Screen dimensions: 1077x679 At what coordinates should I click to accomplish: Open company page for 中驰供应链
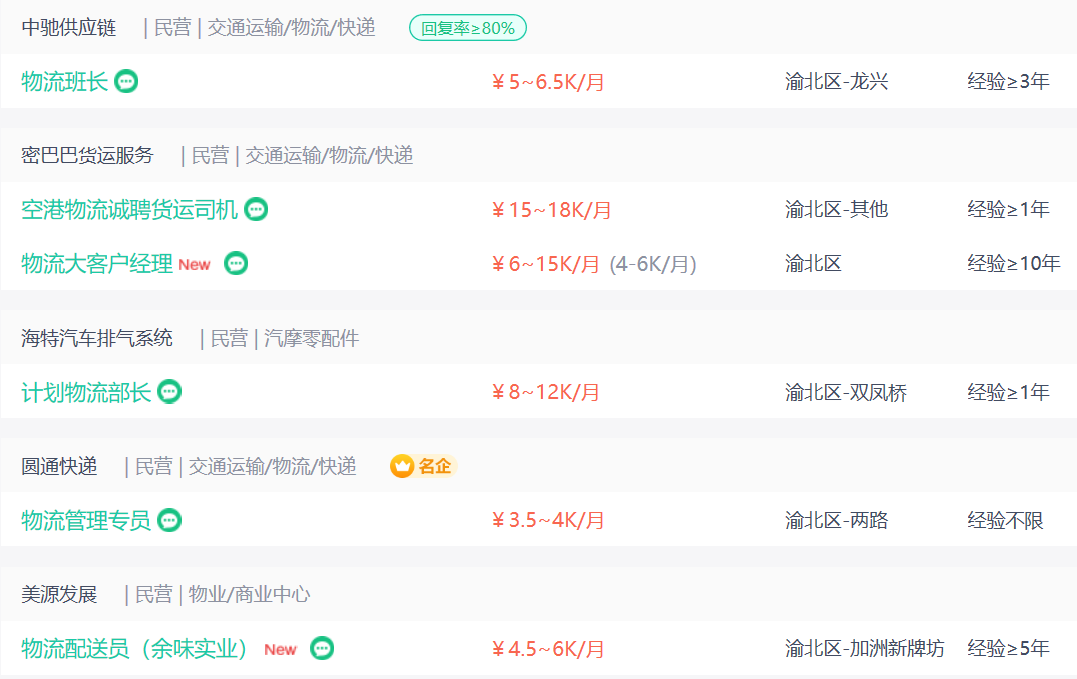pyautogui.click(x=69, y=28)
